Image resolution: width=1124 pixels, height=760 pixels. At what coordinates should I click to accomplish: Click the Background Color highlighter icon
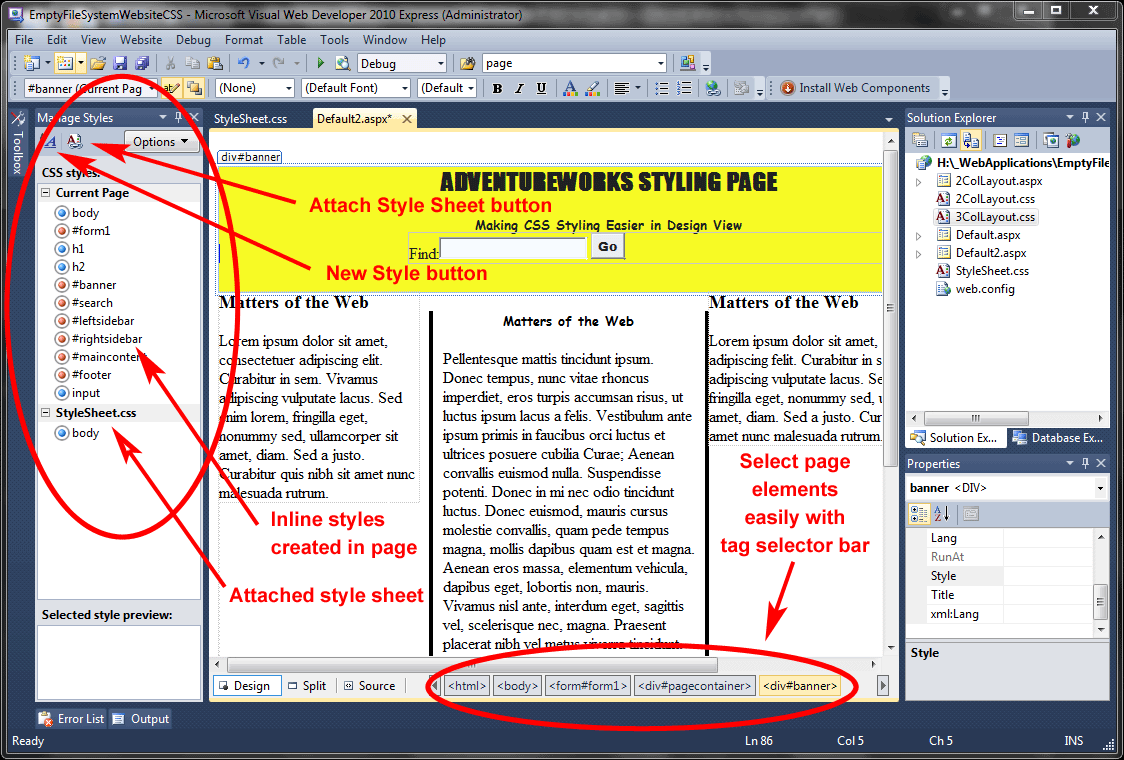click(592, 88)
